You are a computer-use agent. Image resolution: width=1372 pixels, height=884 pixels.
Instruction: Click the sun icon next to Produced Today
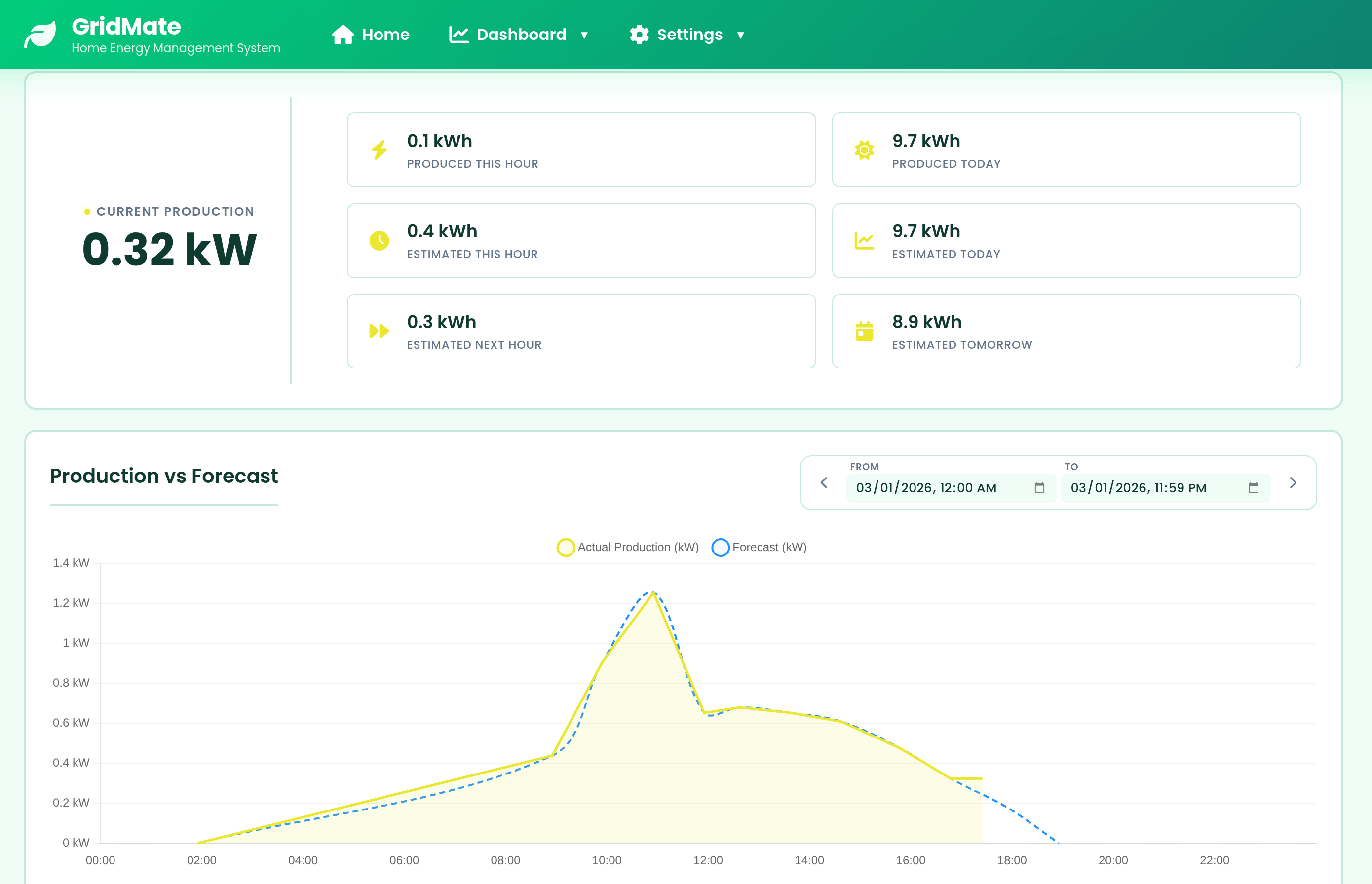click(x=864, y=150)
